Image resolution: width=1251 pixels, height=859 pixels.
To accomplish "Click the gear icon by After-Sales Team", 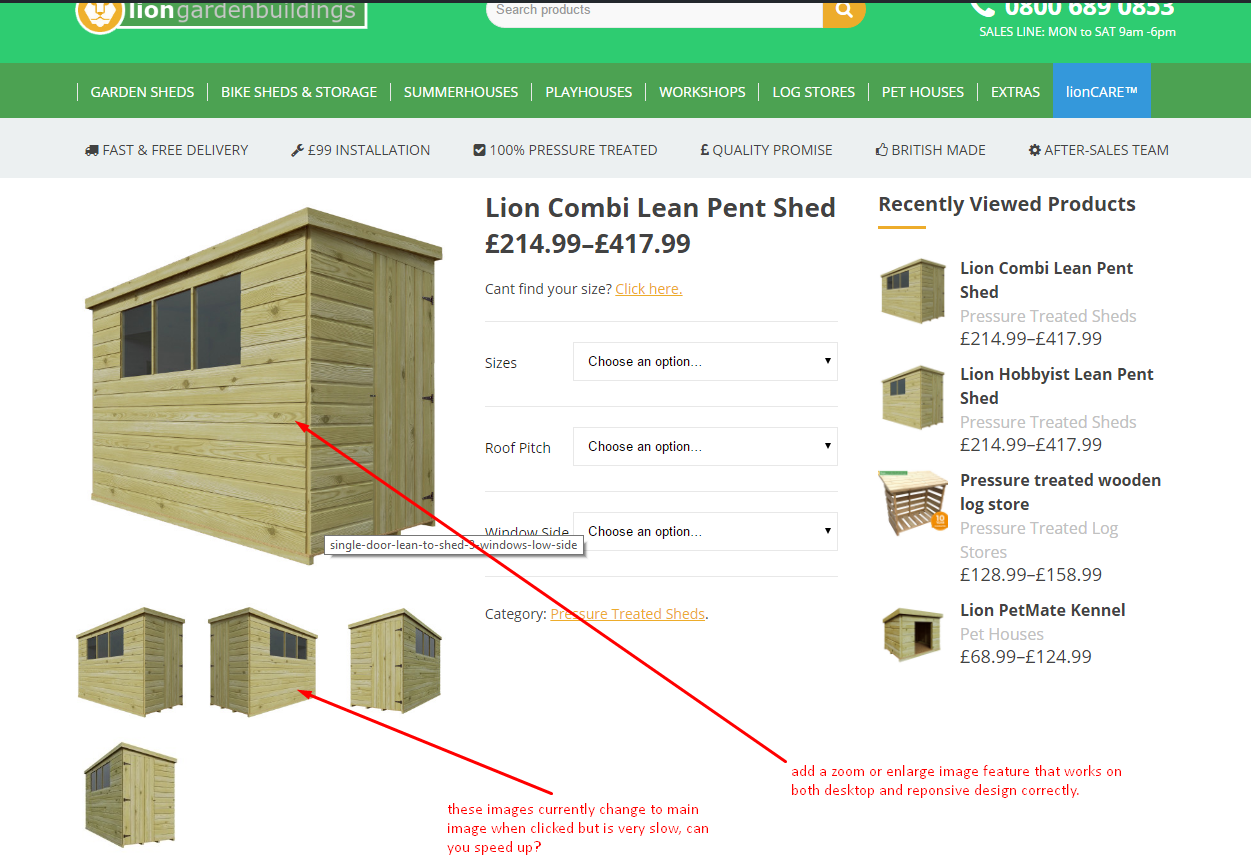I will pos(1035,150).
